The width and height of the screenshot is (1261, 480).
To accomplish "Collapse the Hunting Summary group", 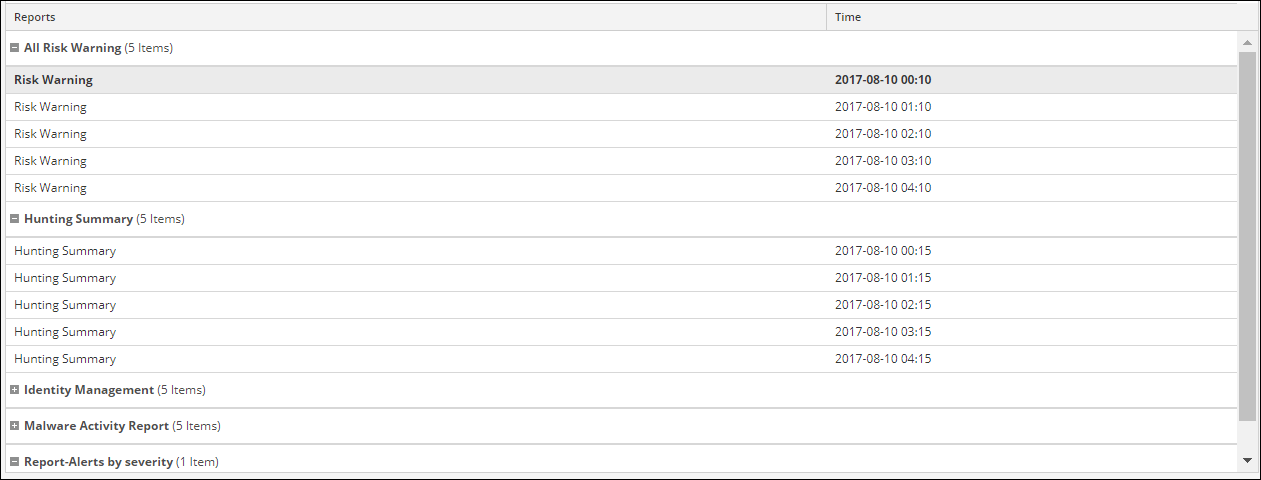I will point(15,219).
